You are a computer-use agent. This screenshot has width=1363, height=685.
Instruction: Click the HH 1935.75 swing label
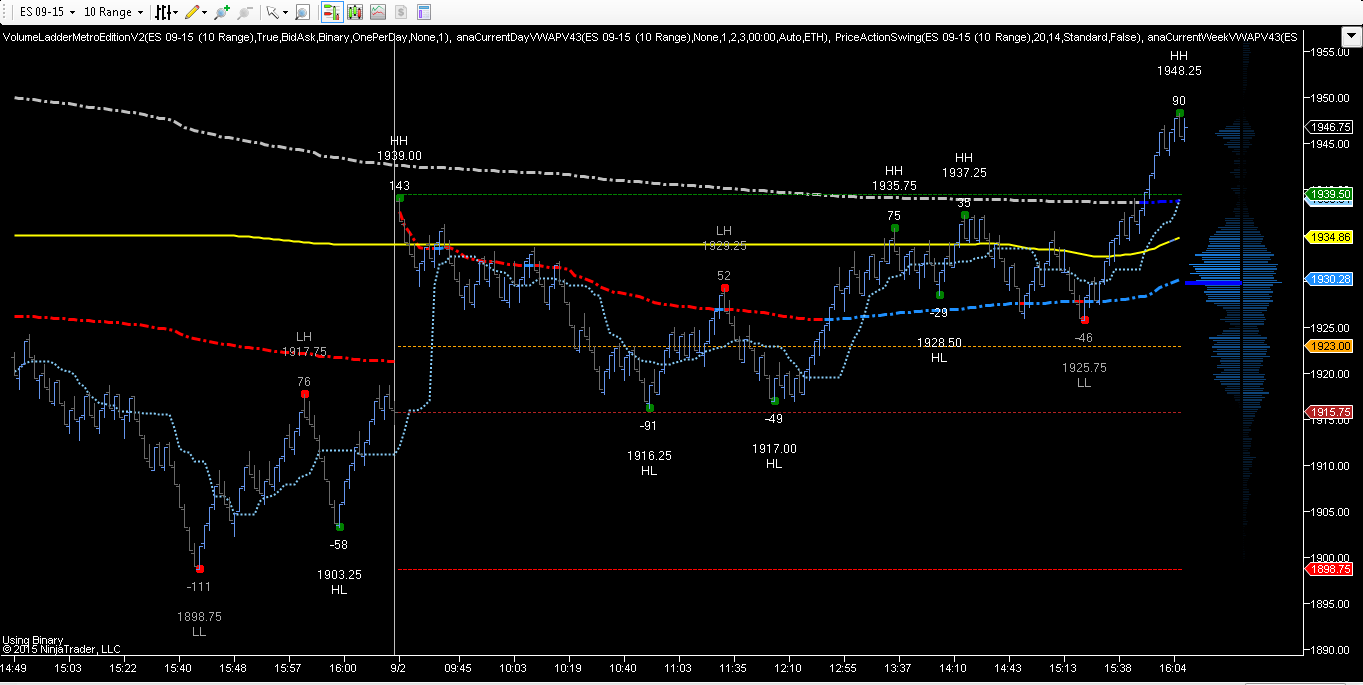click(894, 178)
